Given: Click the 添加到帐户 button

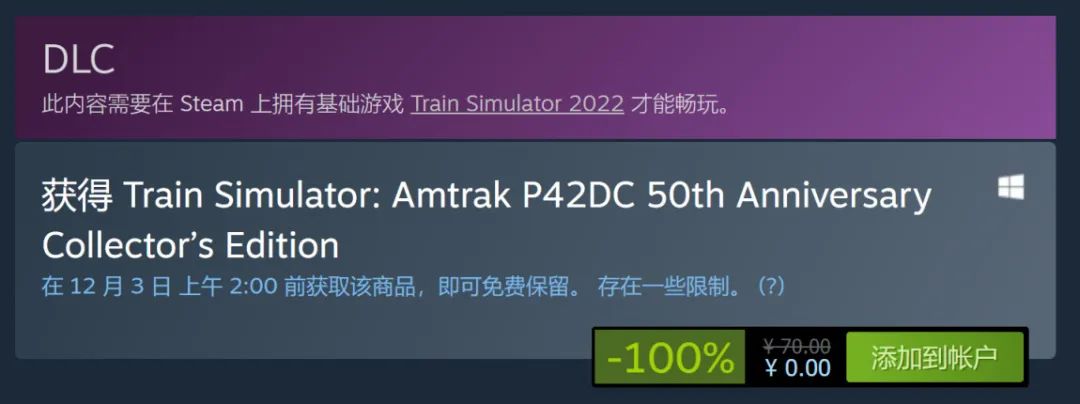Looking at the screenshot, I should (x=934, y=357).
